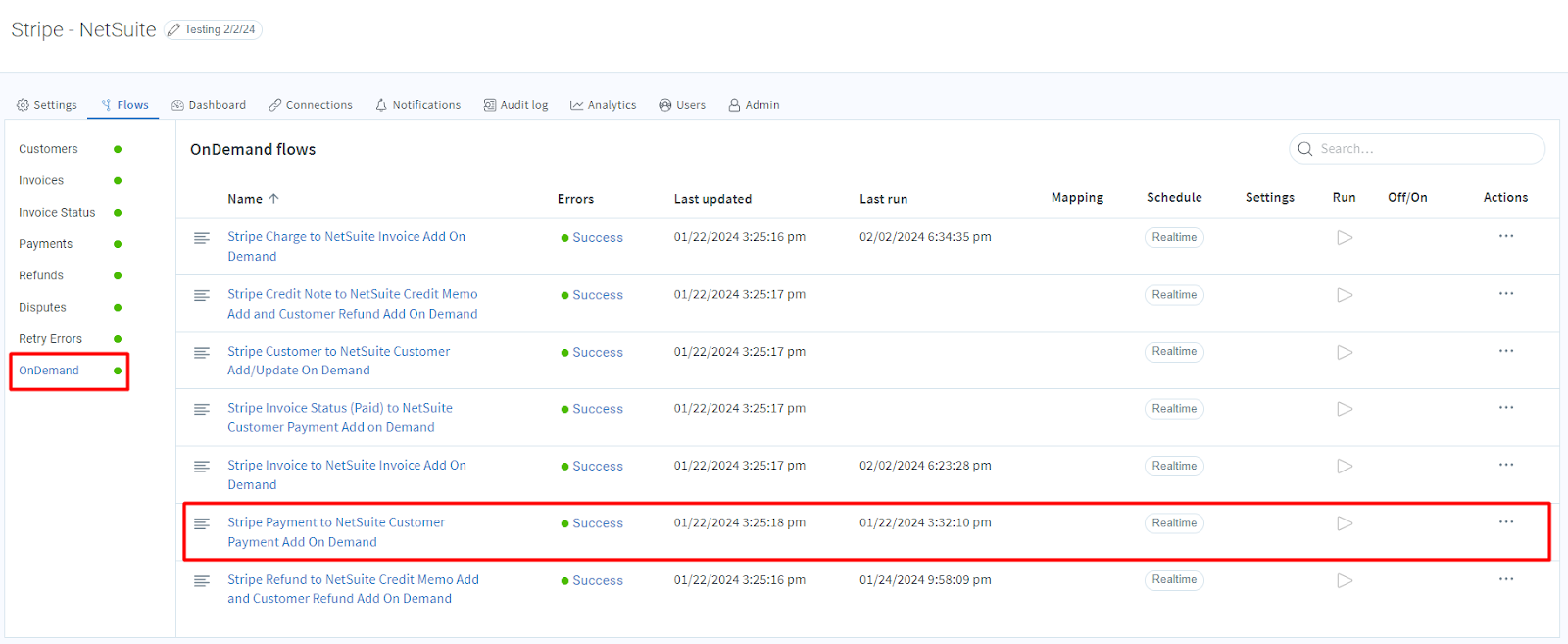Click the description icon beside Stripe Invoice Status flow
This screenshot has width=1568, height=644.
202,410
